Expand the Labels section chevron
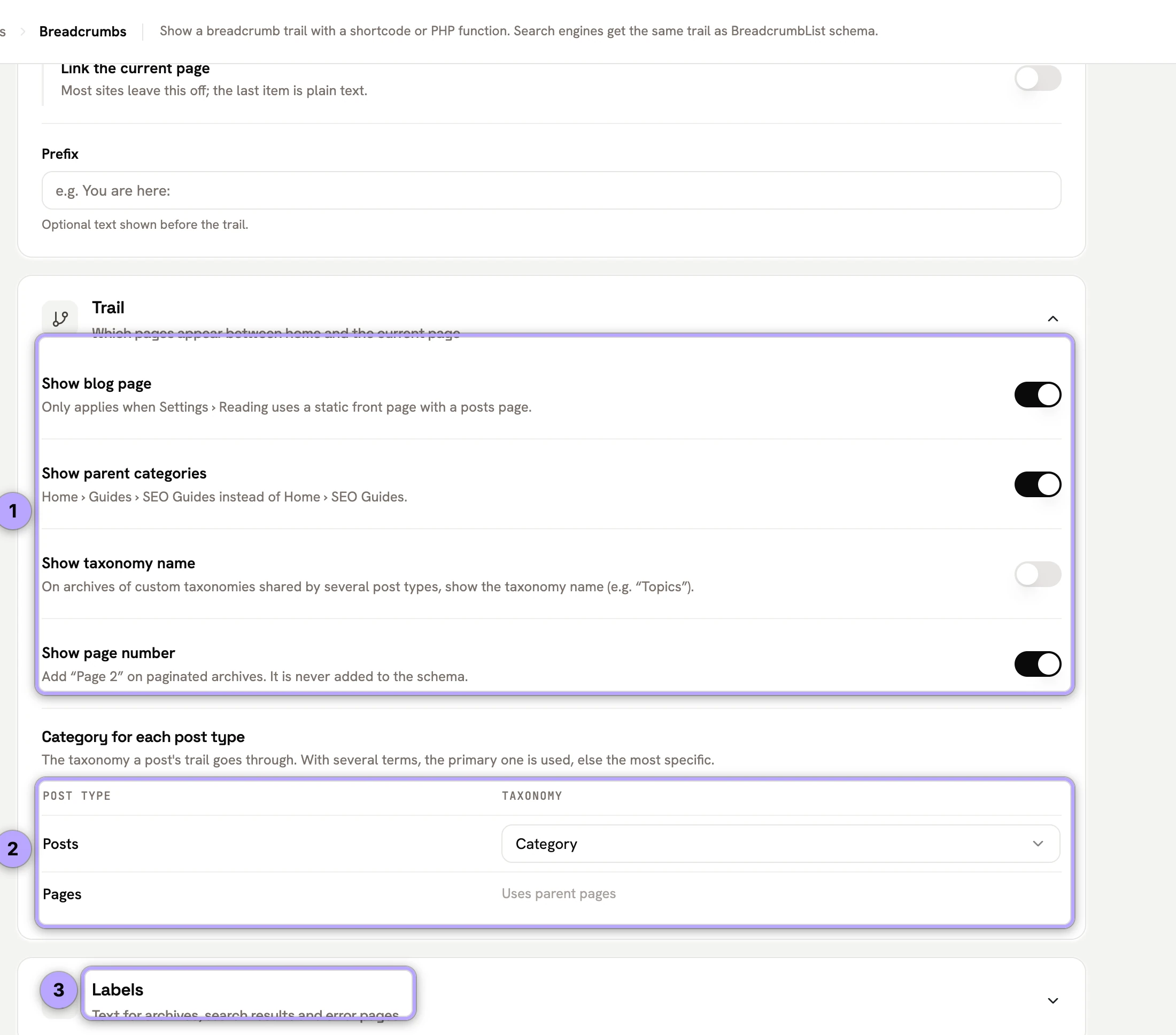1176x1035 pixels. click(x=1053, y=1000)
